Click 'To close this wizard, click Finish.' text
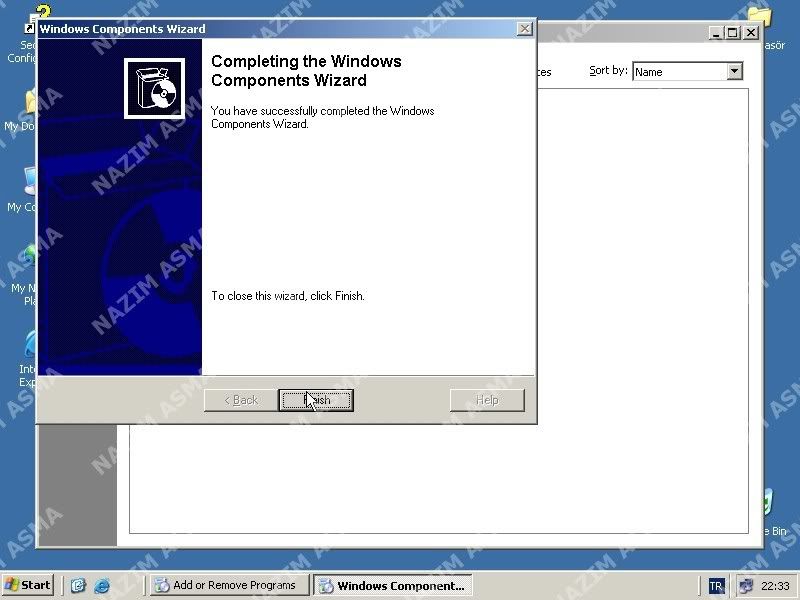 288,296
